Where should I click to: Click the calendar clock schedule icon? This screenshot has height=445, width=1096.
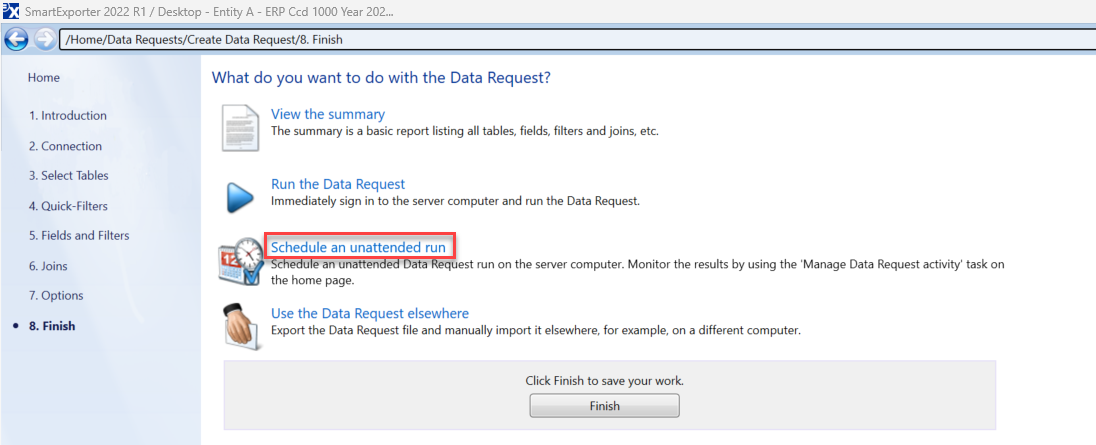click(x=240, y=262)
